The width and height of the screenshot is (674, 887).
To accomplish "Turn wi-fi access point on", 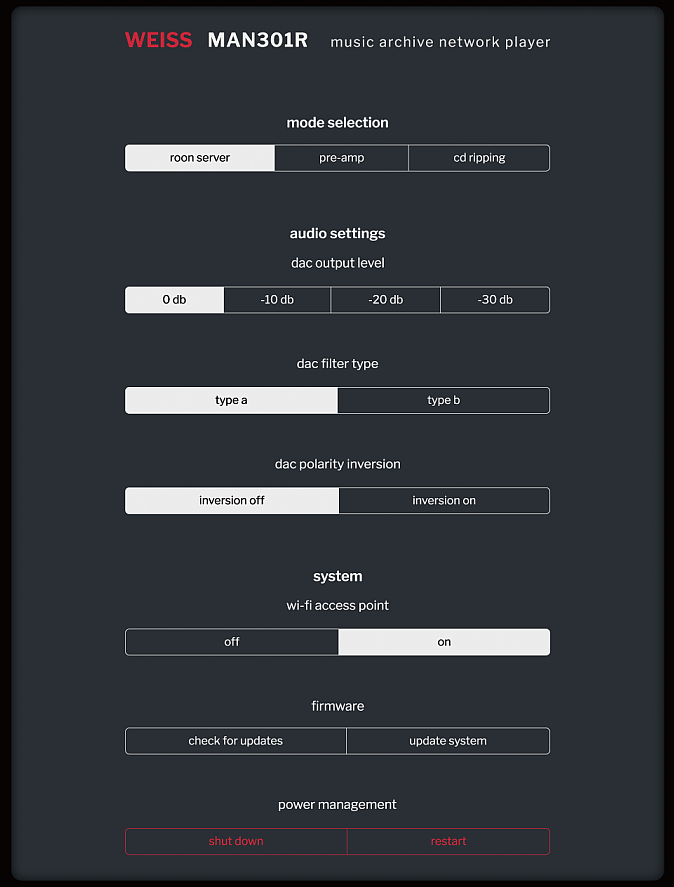I will pyautogui.click(x=444, y=642).
